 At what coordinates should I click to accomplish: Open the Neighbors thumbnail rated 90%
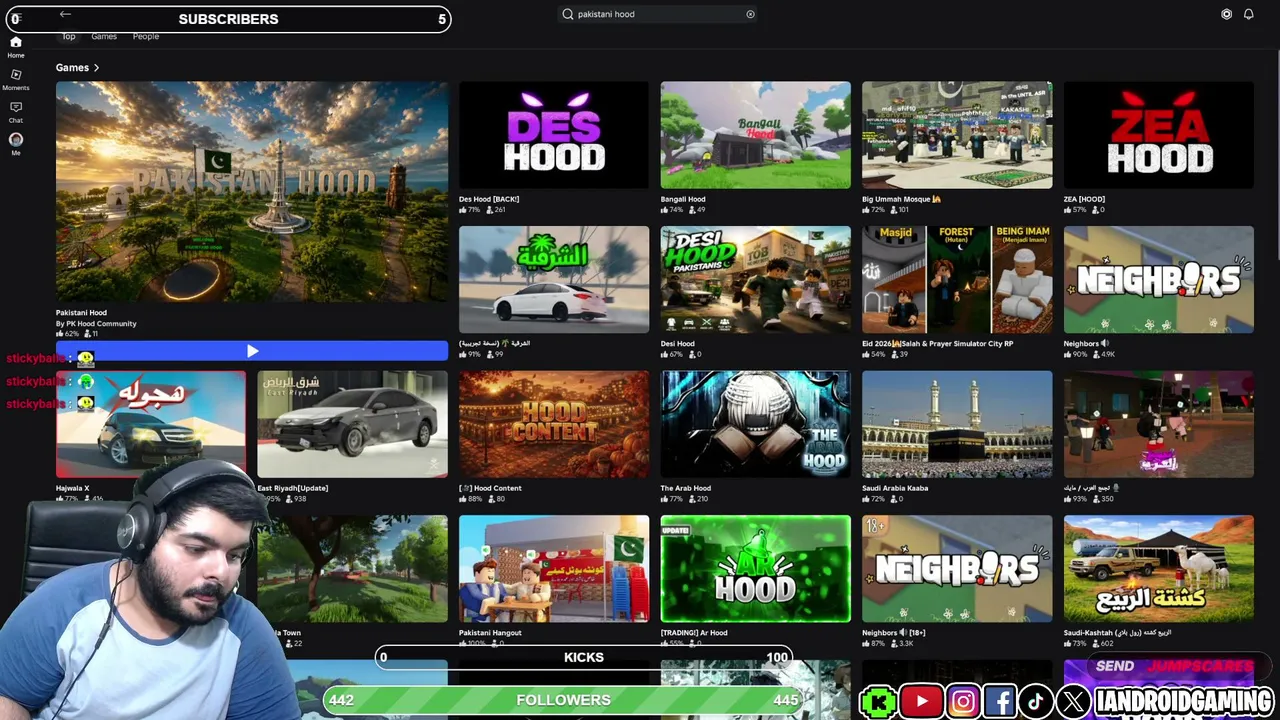pyautogui.click(x=1159, y=280)
